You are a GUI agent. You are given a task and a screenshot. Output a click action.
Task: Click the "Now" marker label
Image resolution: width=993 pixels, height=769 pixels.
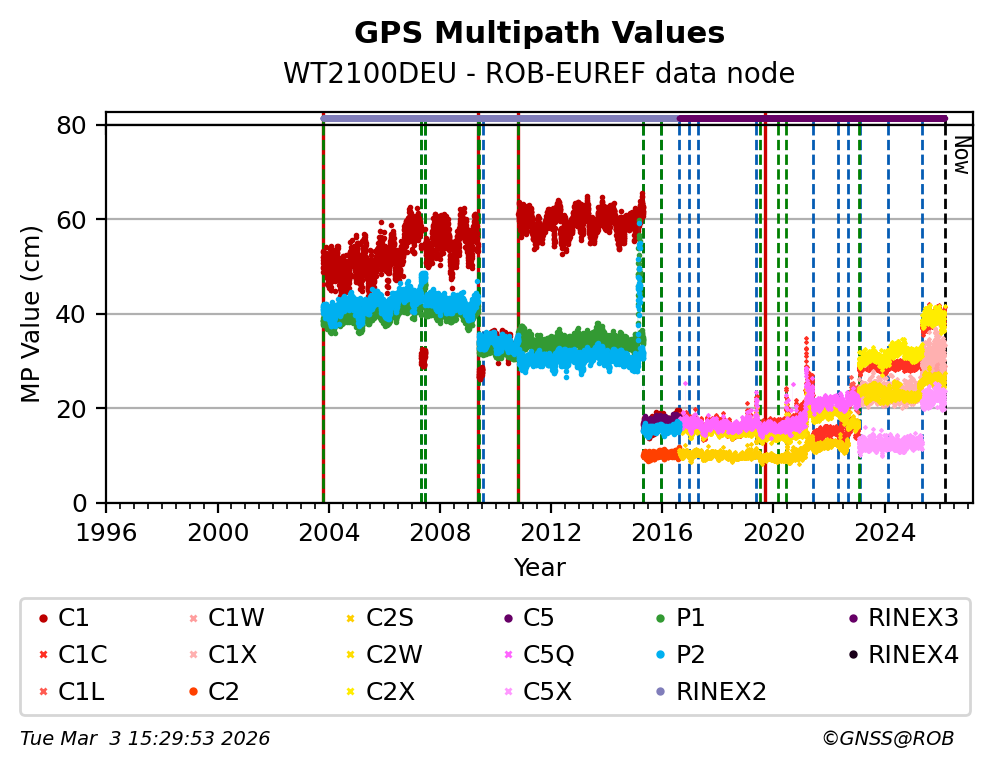point(960,155)
